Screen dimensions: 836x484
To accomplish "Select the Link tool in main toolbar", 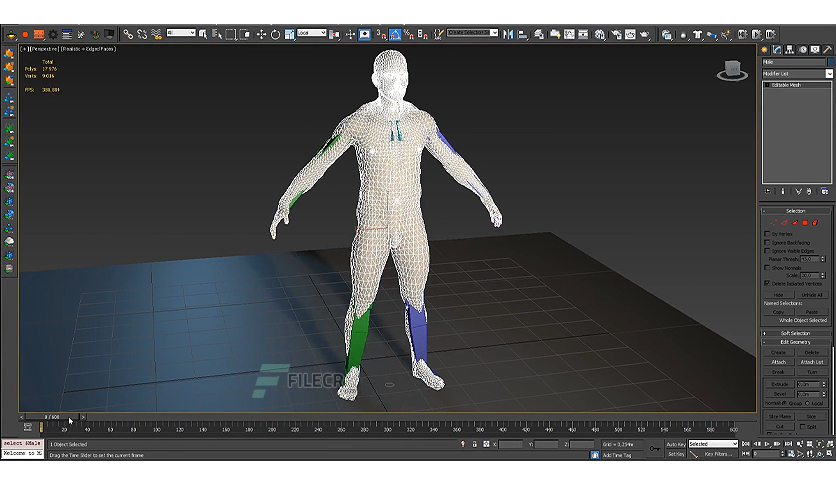I will click(128, 35).
